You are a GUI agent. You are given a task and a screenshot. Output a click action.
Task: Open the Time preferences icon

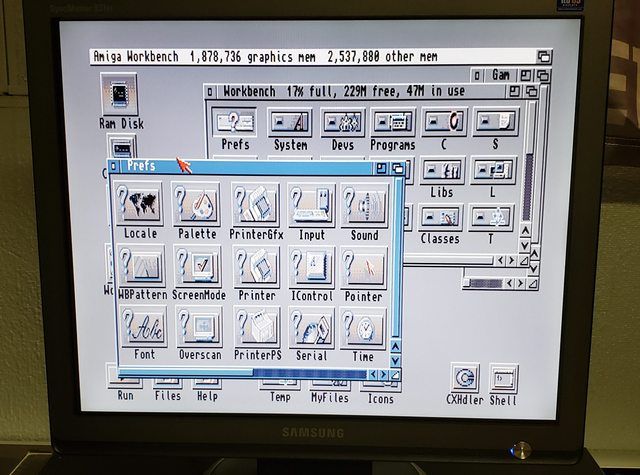[363, 329]
